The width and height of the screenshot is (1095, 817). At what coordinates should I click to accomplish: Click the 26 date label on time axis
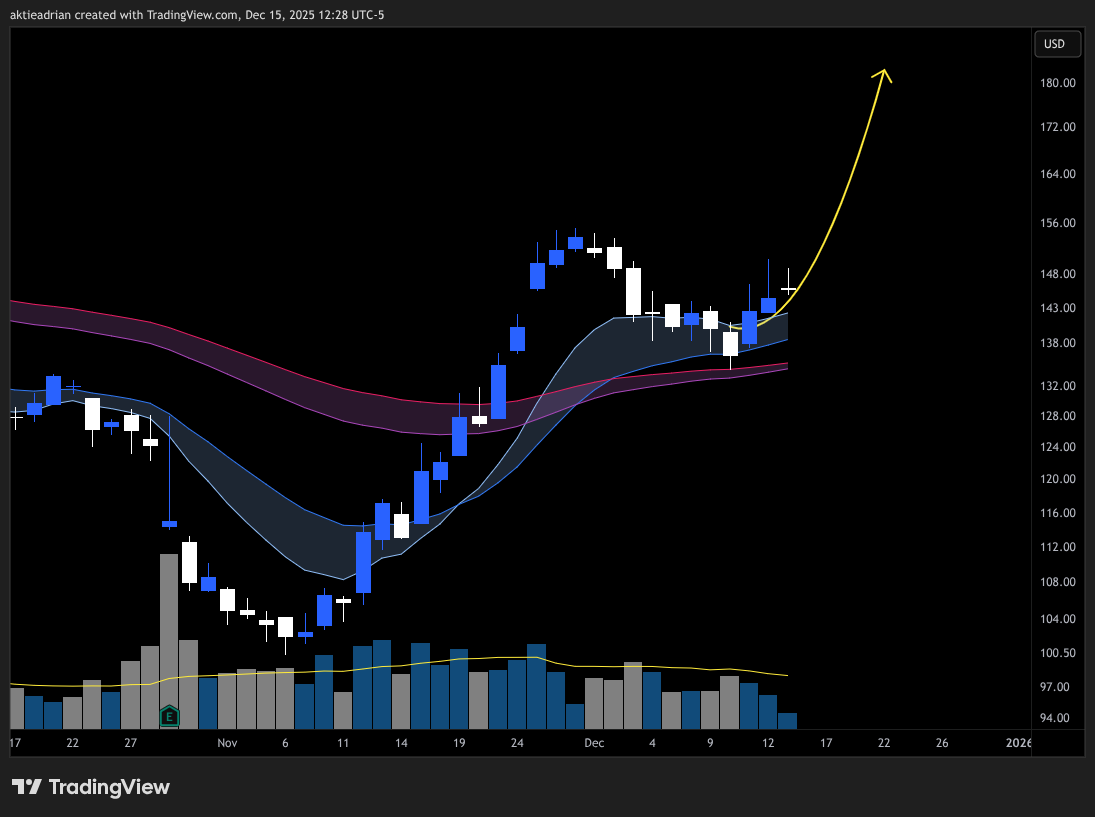click(942, 743)
